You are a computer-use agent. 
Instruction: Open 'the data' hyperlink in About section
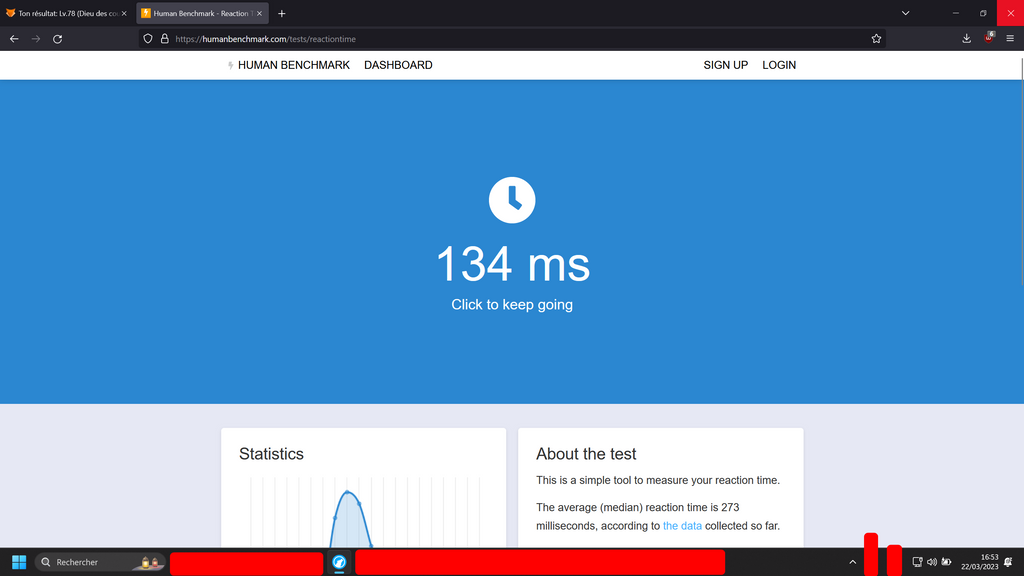click(x=682, y=526)
